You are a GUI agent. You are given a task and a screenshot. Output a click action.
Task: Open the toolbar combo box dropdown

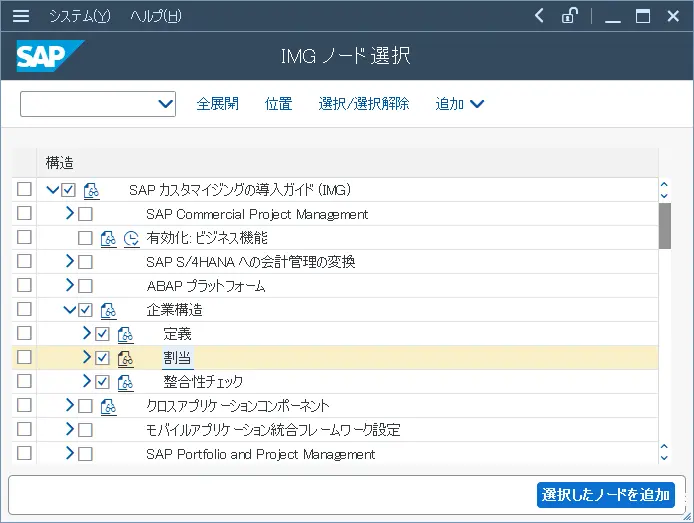(165, 104)
